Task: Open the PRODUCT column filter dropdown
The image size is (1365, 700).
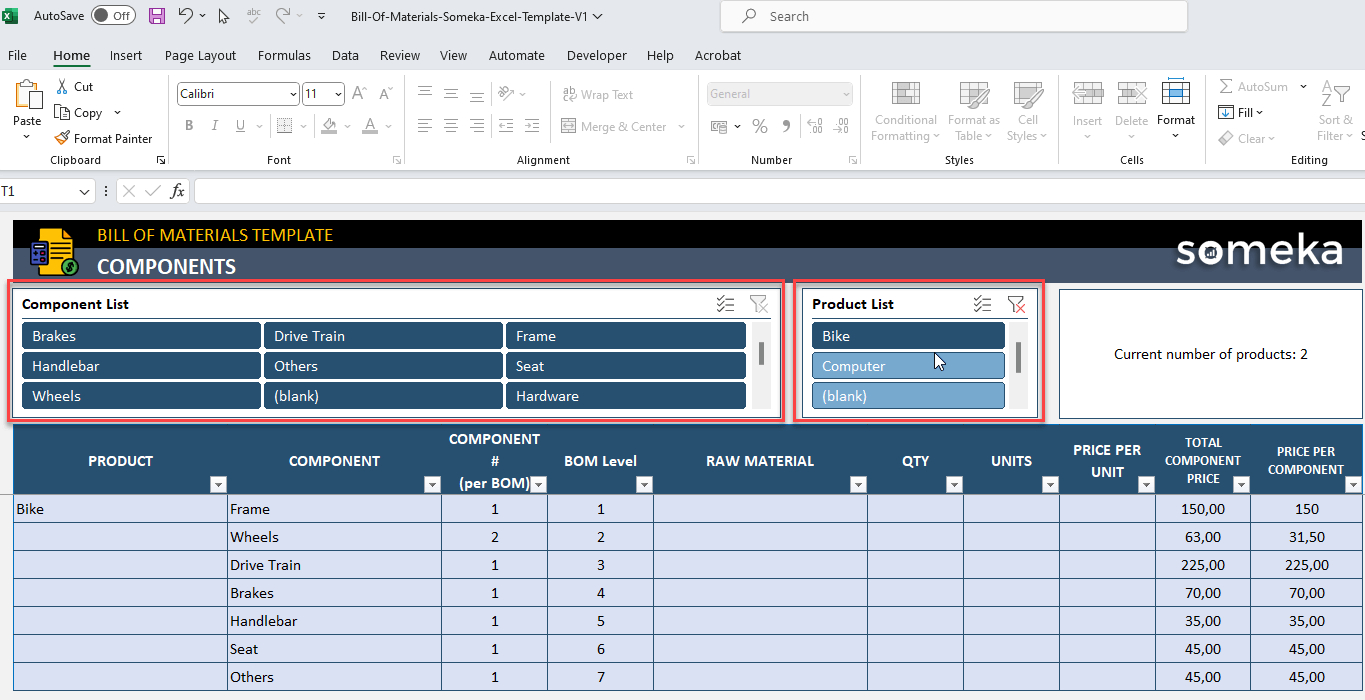Action: pyautogui.click(x=218, y=484)
